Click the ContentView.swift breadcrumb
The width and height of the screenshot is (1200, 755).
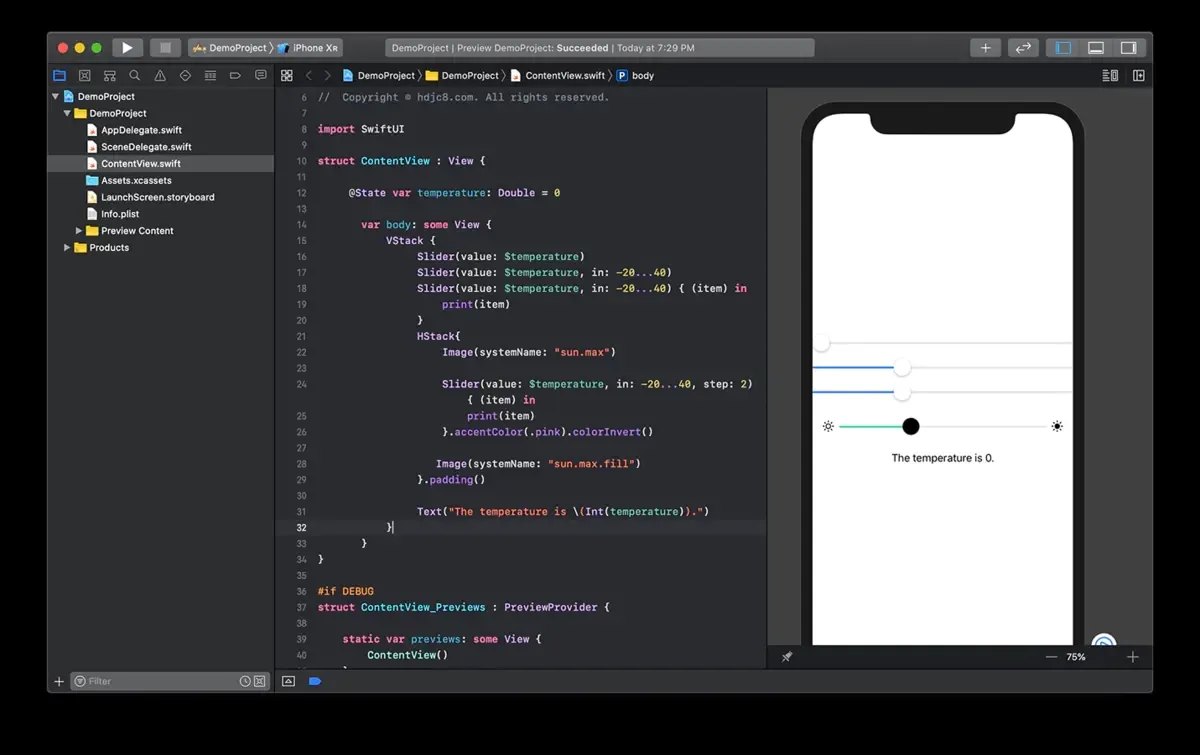[558, 75]
